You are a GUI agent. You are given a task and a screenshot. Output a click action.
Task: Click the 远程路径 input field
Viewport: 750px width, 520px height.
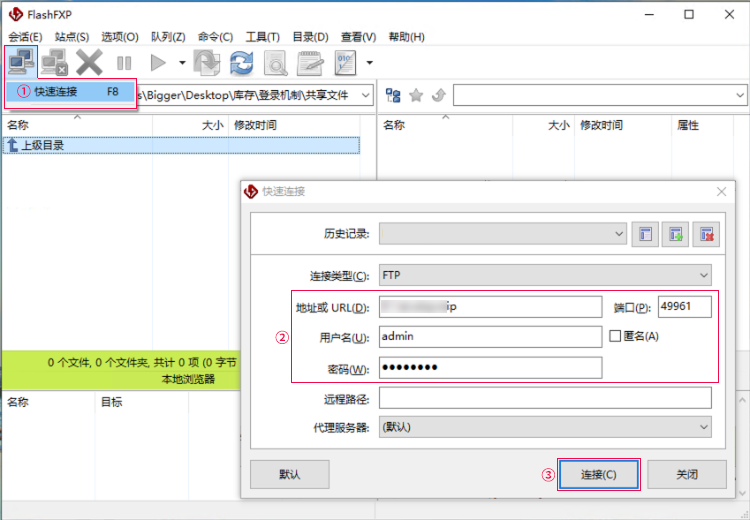coord(545,398)
